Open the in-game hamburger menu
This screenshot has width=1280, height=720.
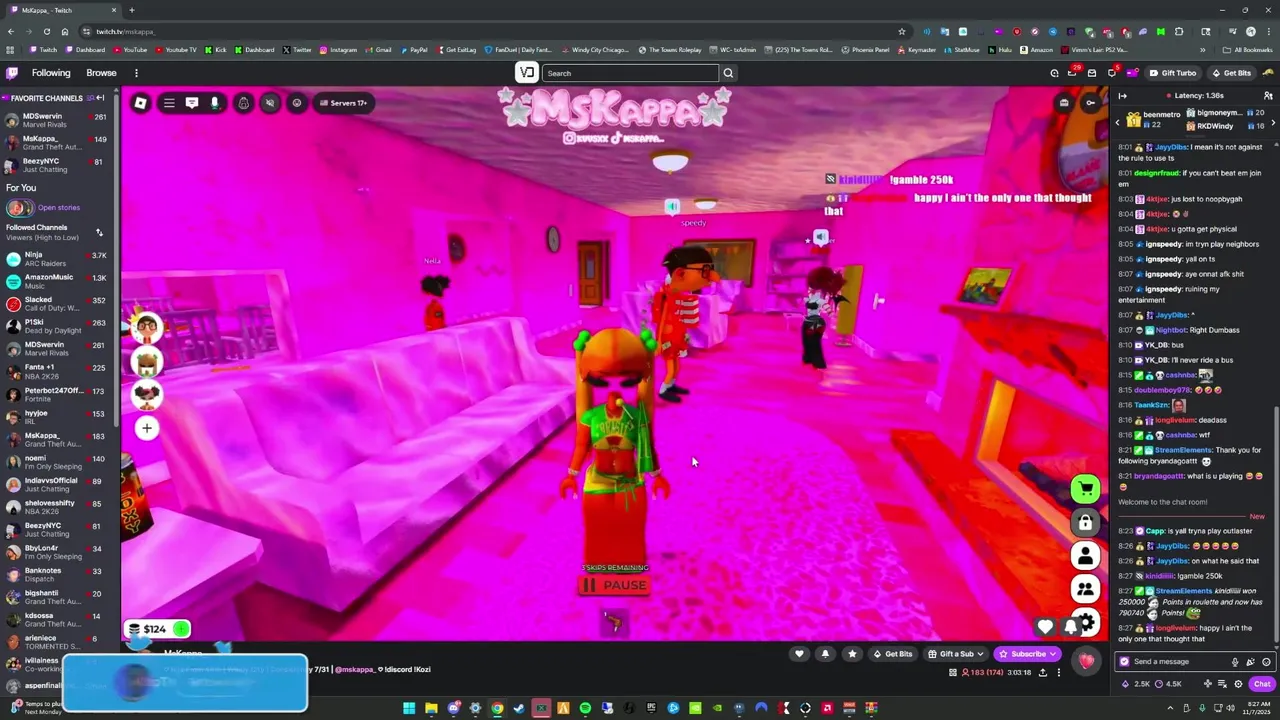click(x=169, y=103)
